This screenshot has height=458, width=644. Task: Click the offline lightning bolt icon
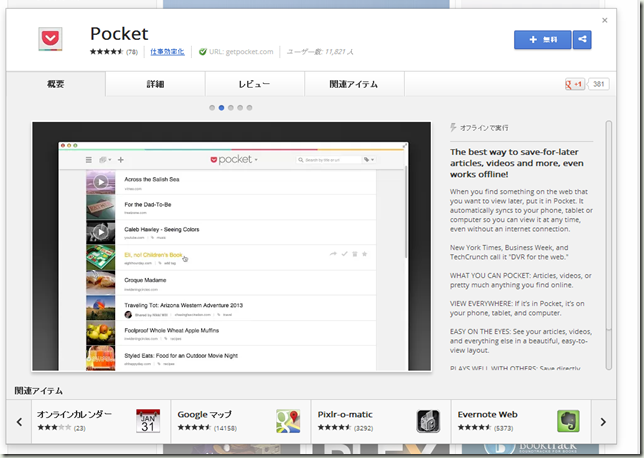(453, 127)
